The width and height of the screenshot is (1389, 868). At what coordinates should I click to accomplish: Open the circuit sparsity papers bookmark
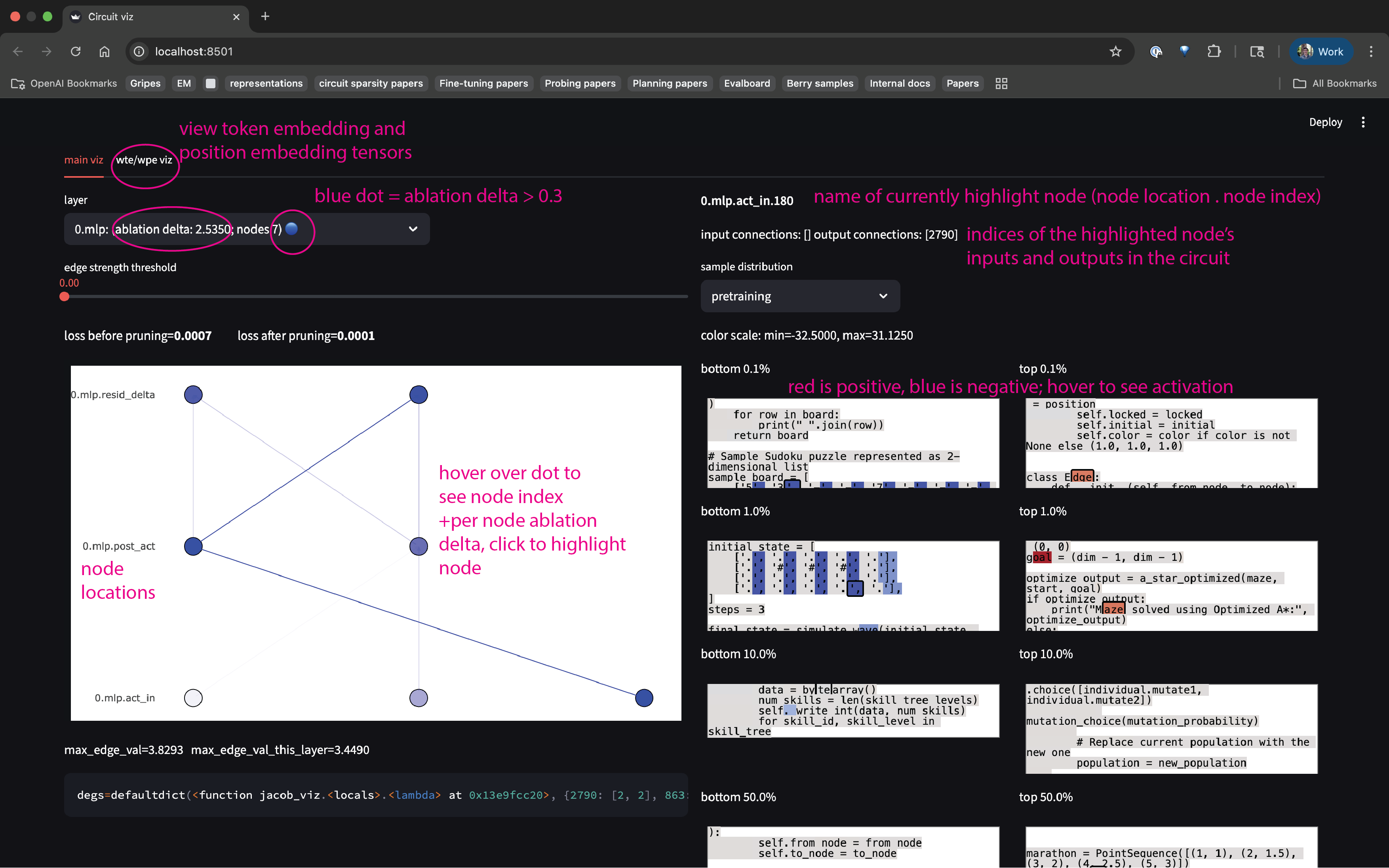(370, 83)
